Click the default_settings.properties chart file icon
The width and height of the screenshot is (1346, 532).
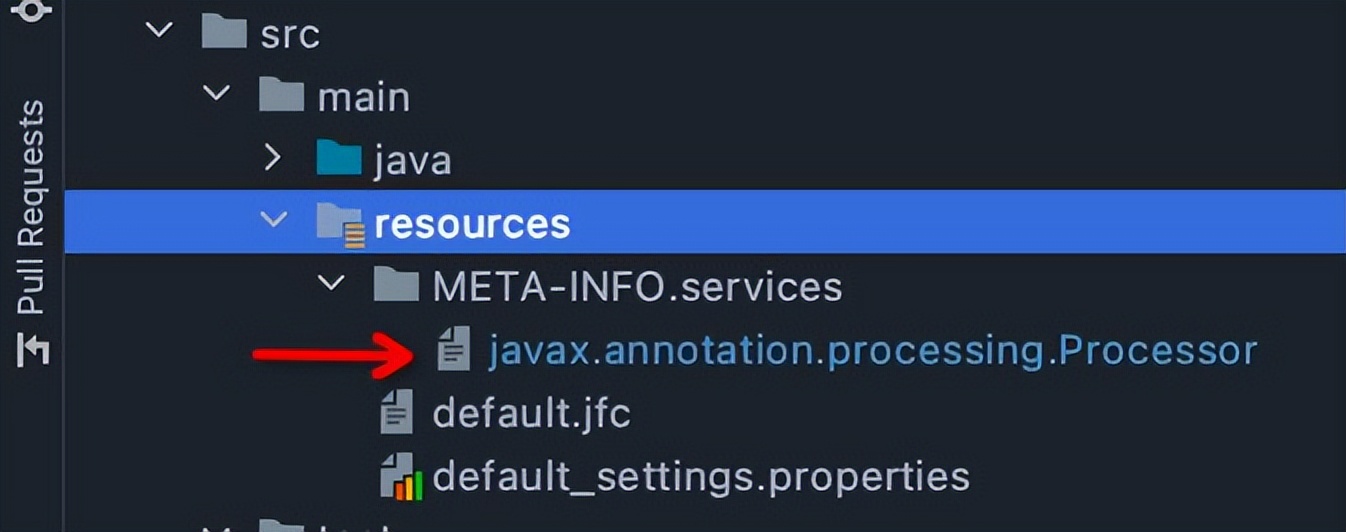click(401, 476)
